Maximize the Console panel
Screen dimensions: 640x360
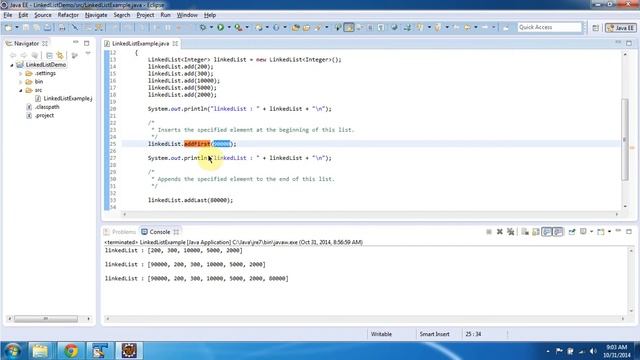(x=629, y=231)
